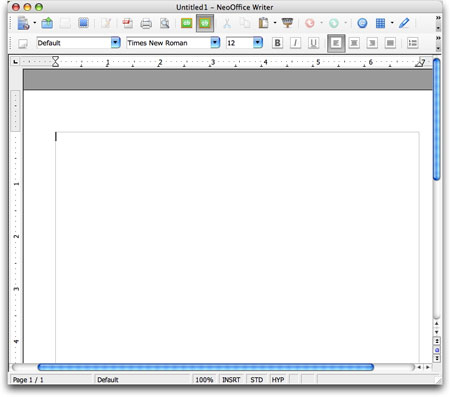Expand Formatting toolbar overflow chevron
This screenshot has width=450, height=397.
pyautogui.click(x=438, y=38)
